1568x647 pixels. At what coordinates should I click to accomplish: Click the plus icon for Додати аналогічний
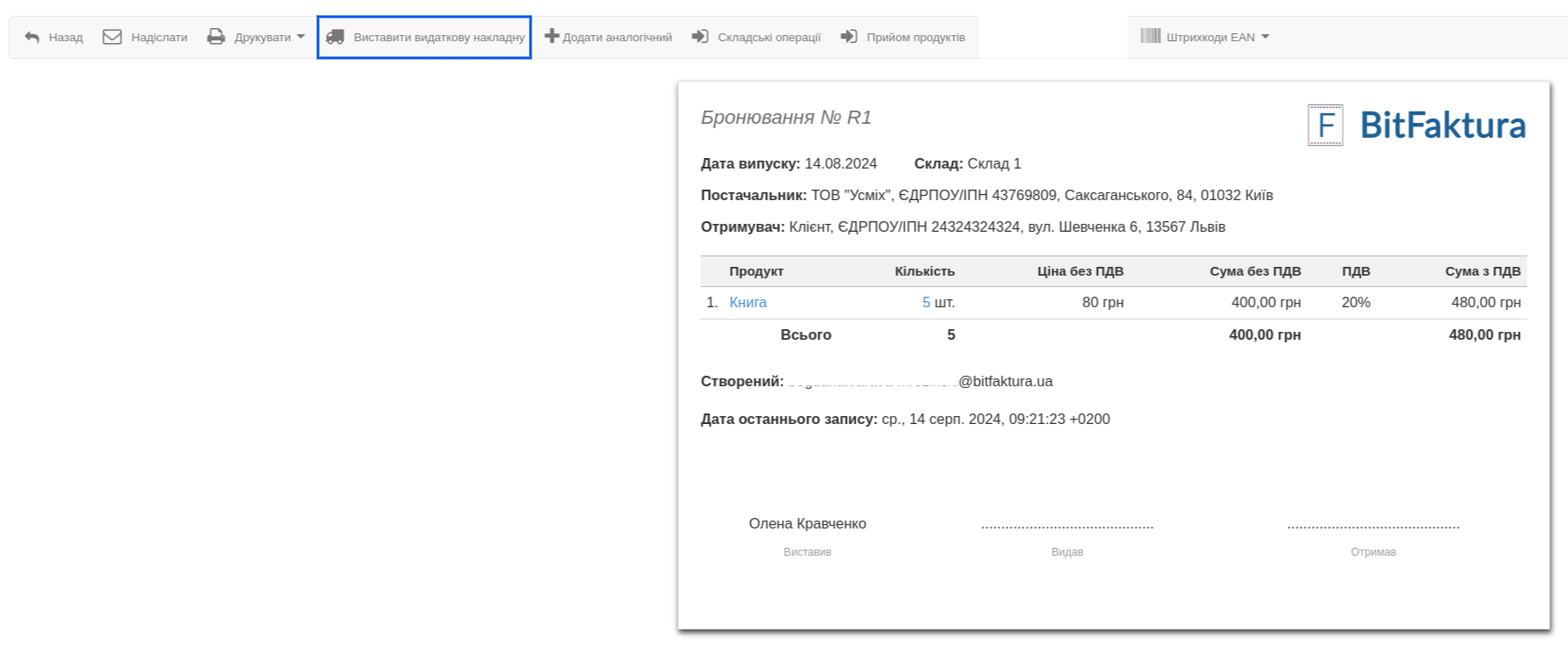click(552, 36)
